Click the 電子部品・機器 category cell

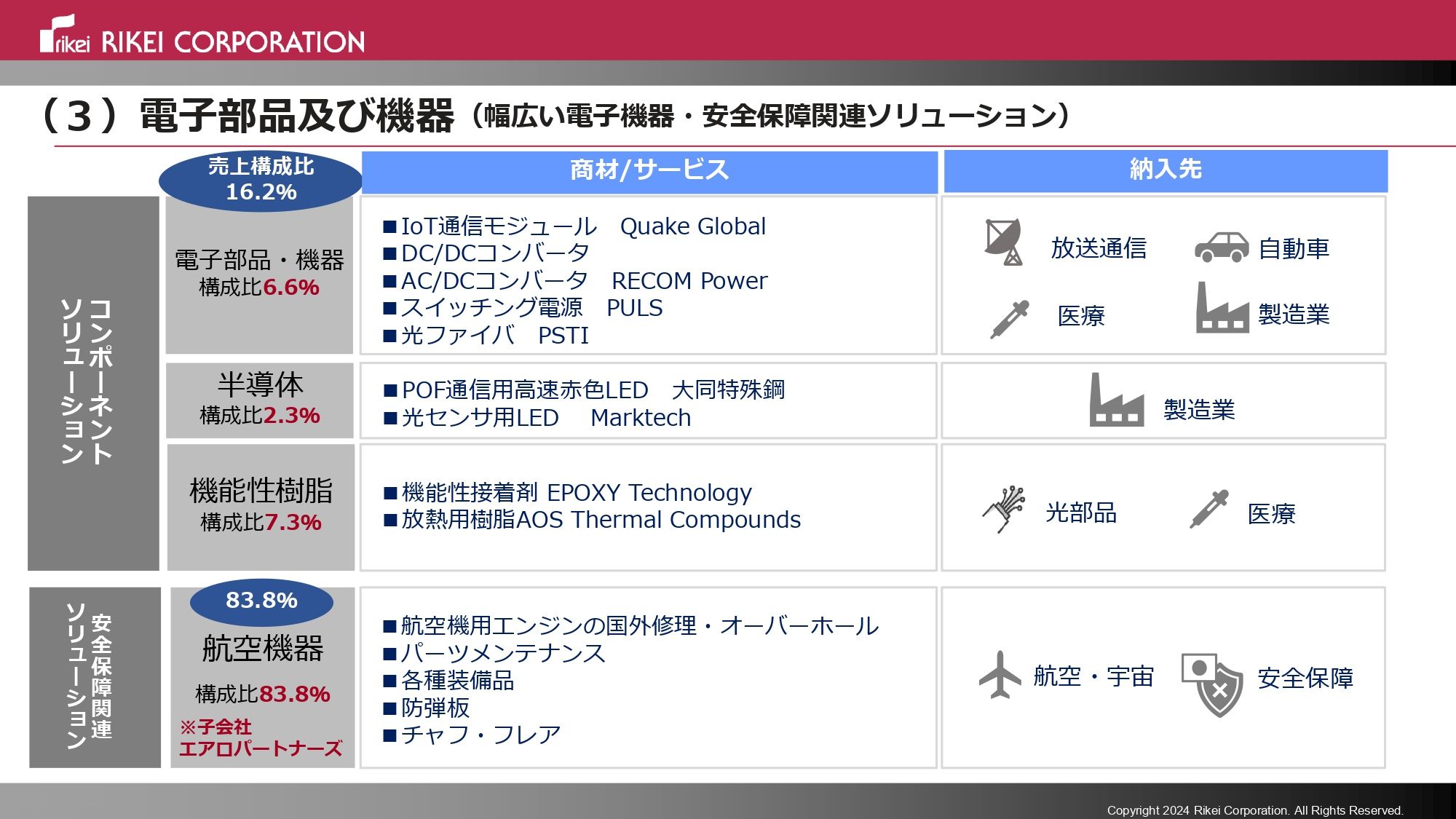[259, 275]
